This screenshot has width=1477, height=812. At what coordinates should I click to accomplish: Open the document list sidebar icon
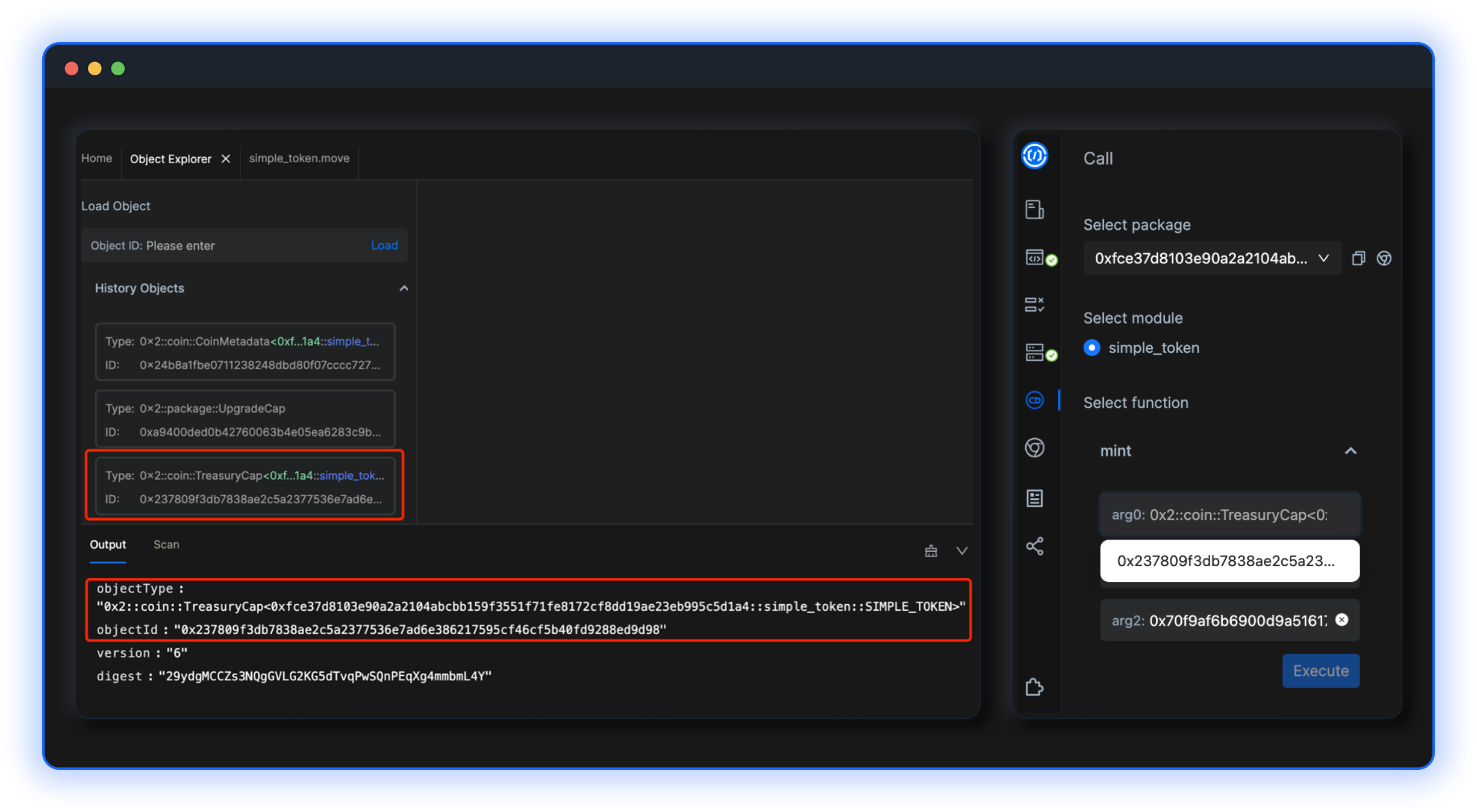click(x=1034, y=498)
